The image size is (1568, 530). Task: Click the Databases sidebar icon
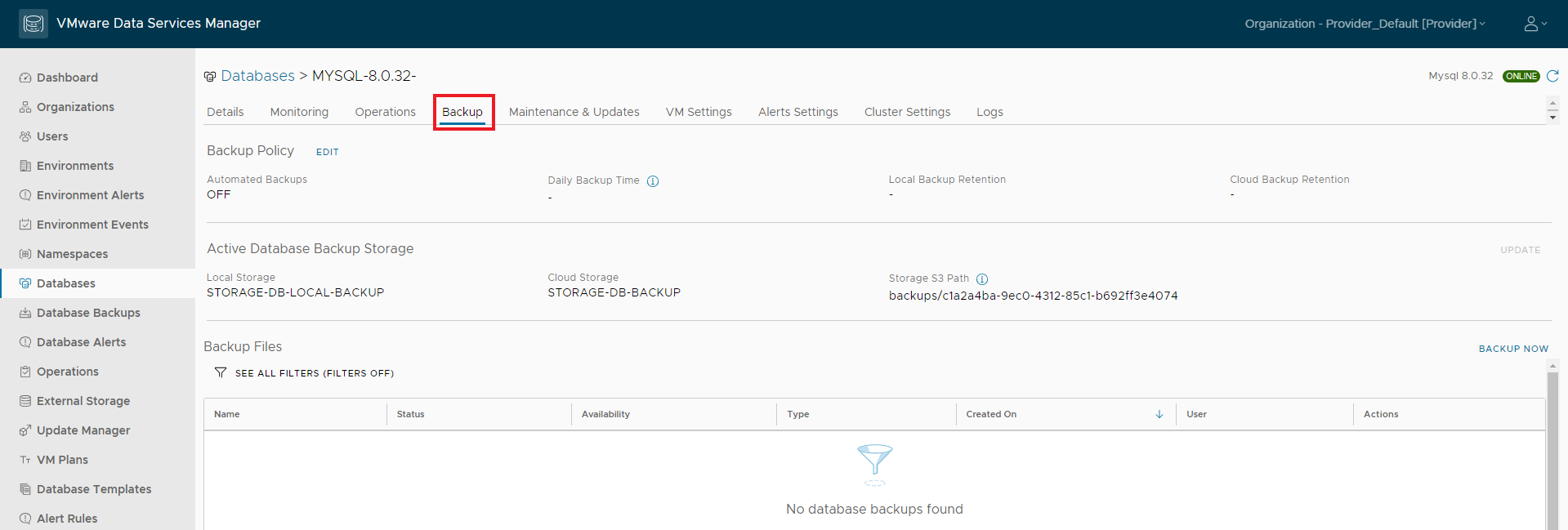coord(25,283)
